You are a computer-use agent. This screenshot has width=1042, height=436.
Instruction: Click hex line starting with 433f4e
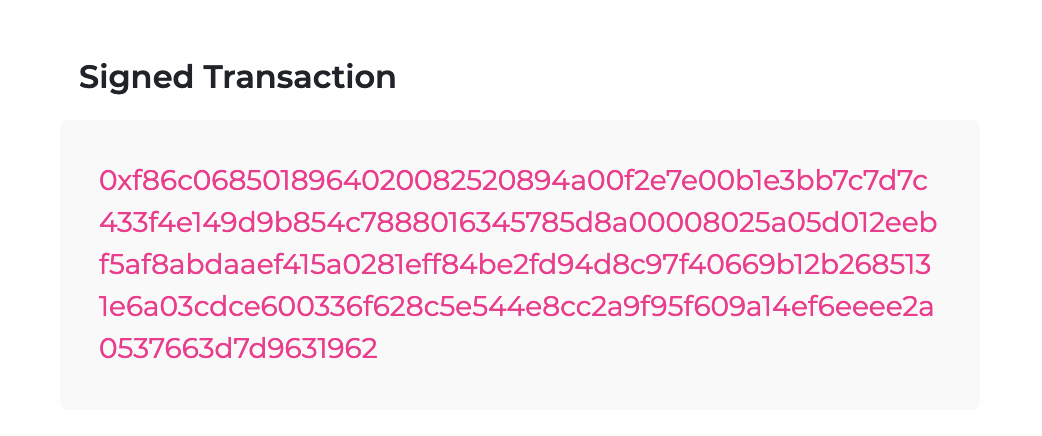point(518,223)
